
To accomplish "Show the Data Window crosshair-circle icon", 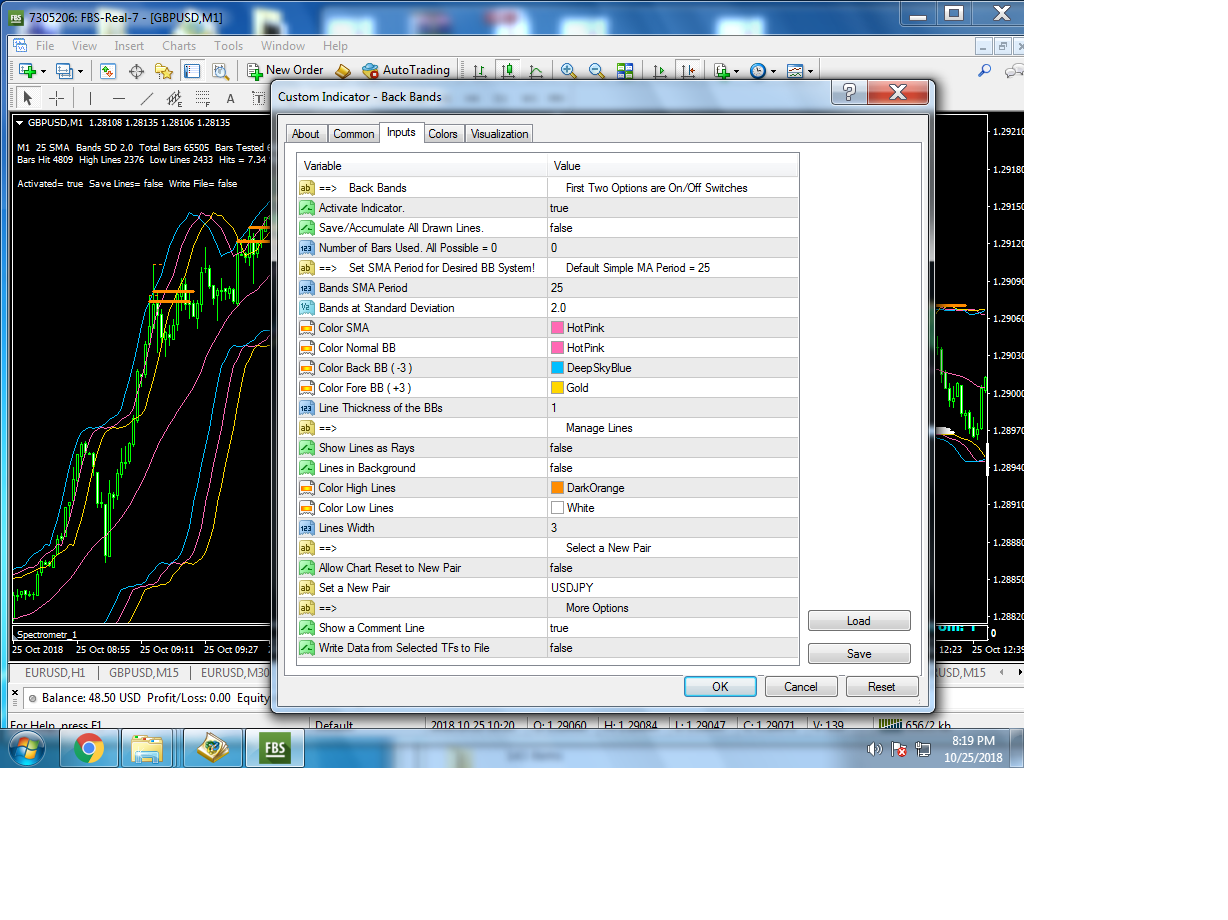I will click(136, 71).
